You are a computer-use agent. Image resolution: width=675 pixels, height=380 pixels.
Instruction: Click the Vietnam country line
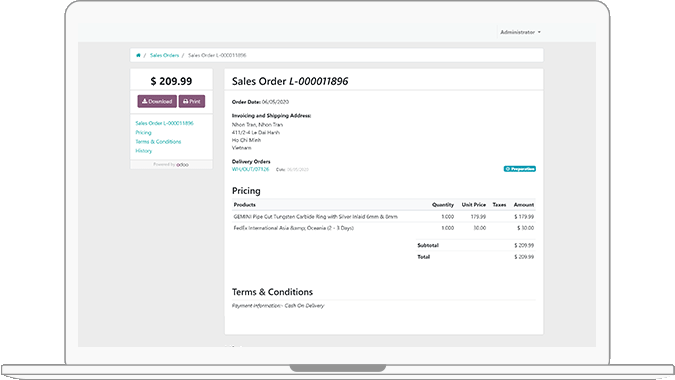[x=242, y=148]
